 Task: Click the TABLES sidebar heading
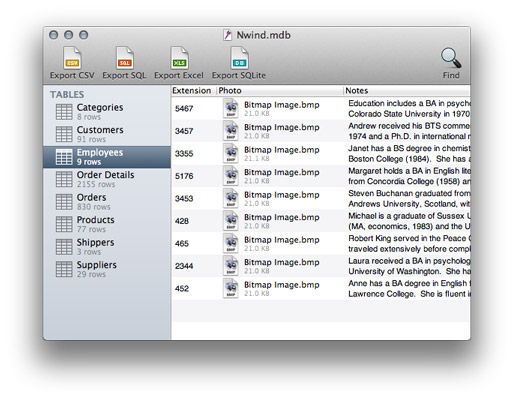67,95
